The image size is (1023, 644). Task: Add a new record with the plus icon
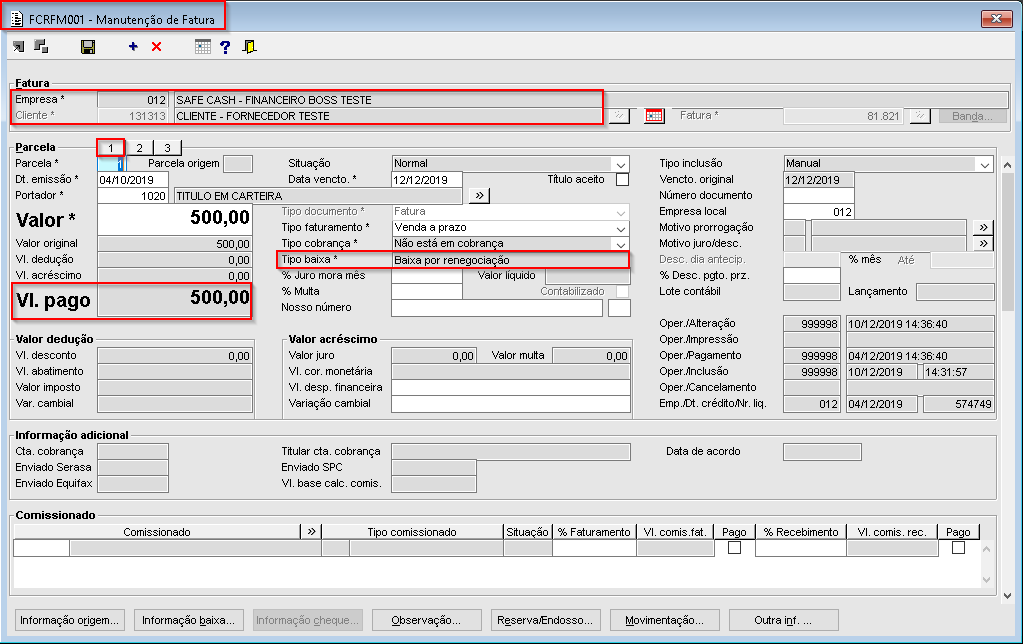click(133, 46)
